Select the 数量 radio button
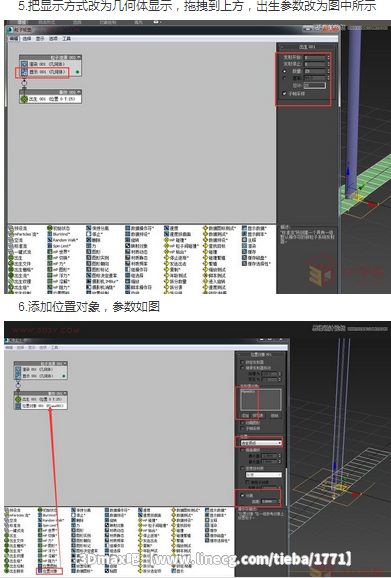Screen dimensions: 391x578 284,71
